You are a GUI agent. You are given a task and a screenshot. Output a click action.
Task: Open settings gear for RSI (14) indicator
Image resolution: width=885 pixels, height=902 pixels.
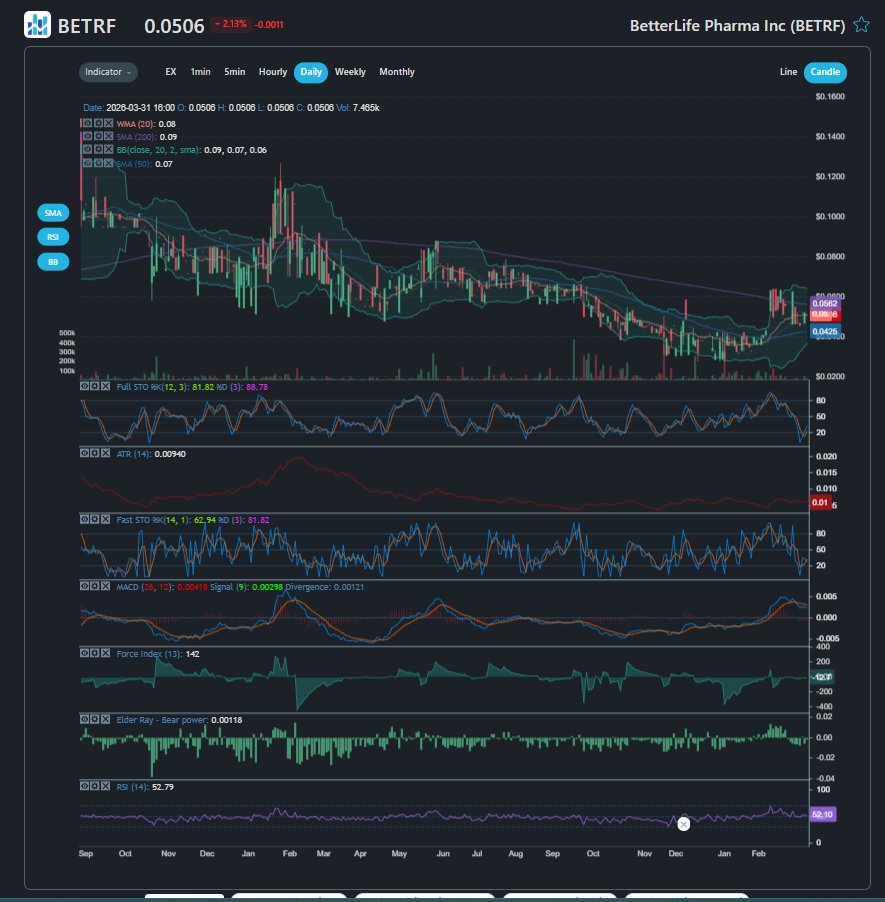pyautogui.click(x=95, y=786)
